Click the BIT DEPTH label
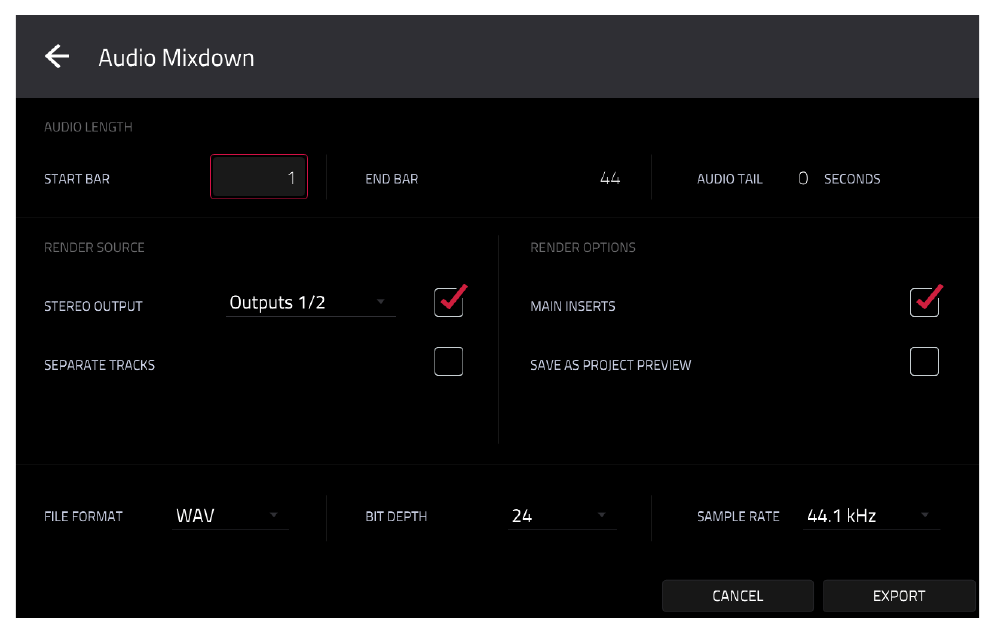The height and width of the screenshot is (634, 996). [x=396, y=516]
